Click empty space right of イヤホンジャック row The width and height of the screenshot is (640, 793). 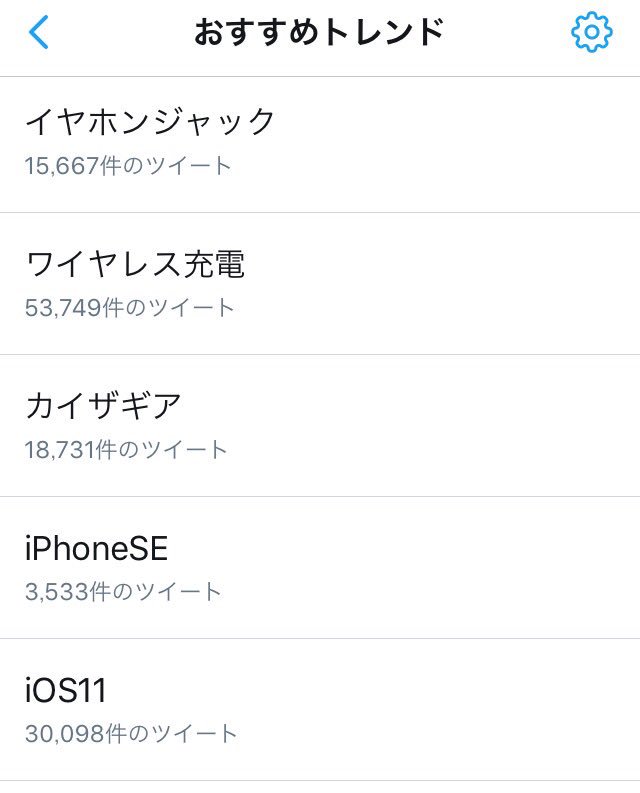470,144
